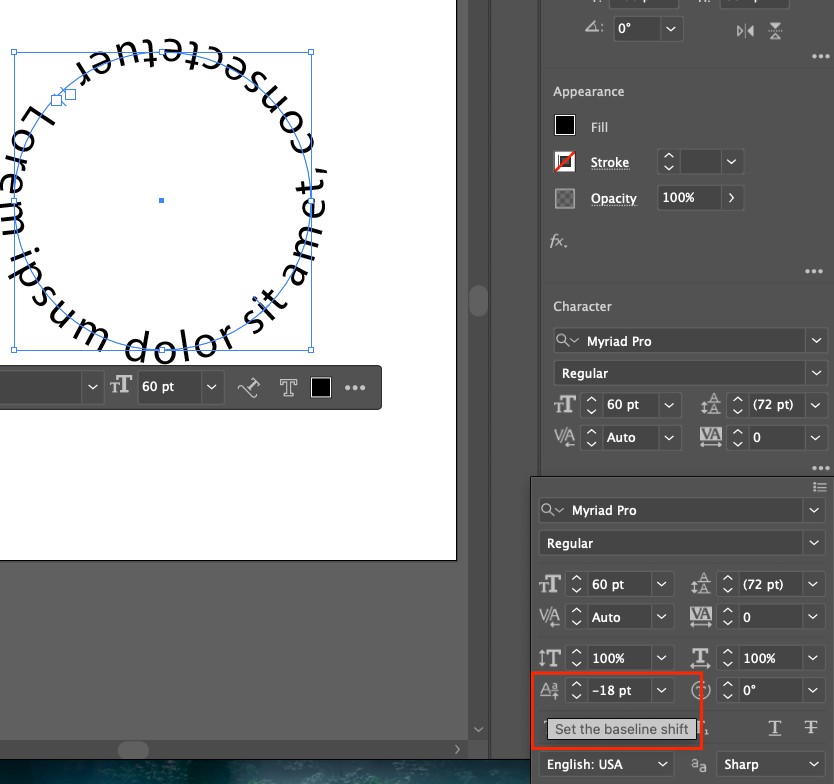
Task: Open the Sharp anti-aliasing dropdown
Action: (x=771, y=764)
